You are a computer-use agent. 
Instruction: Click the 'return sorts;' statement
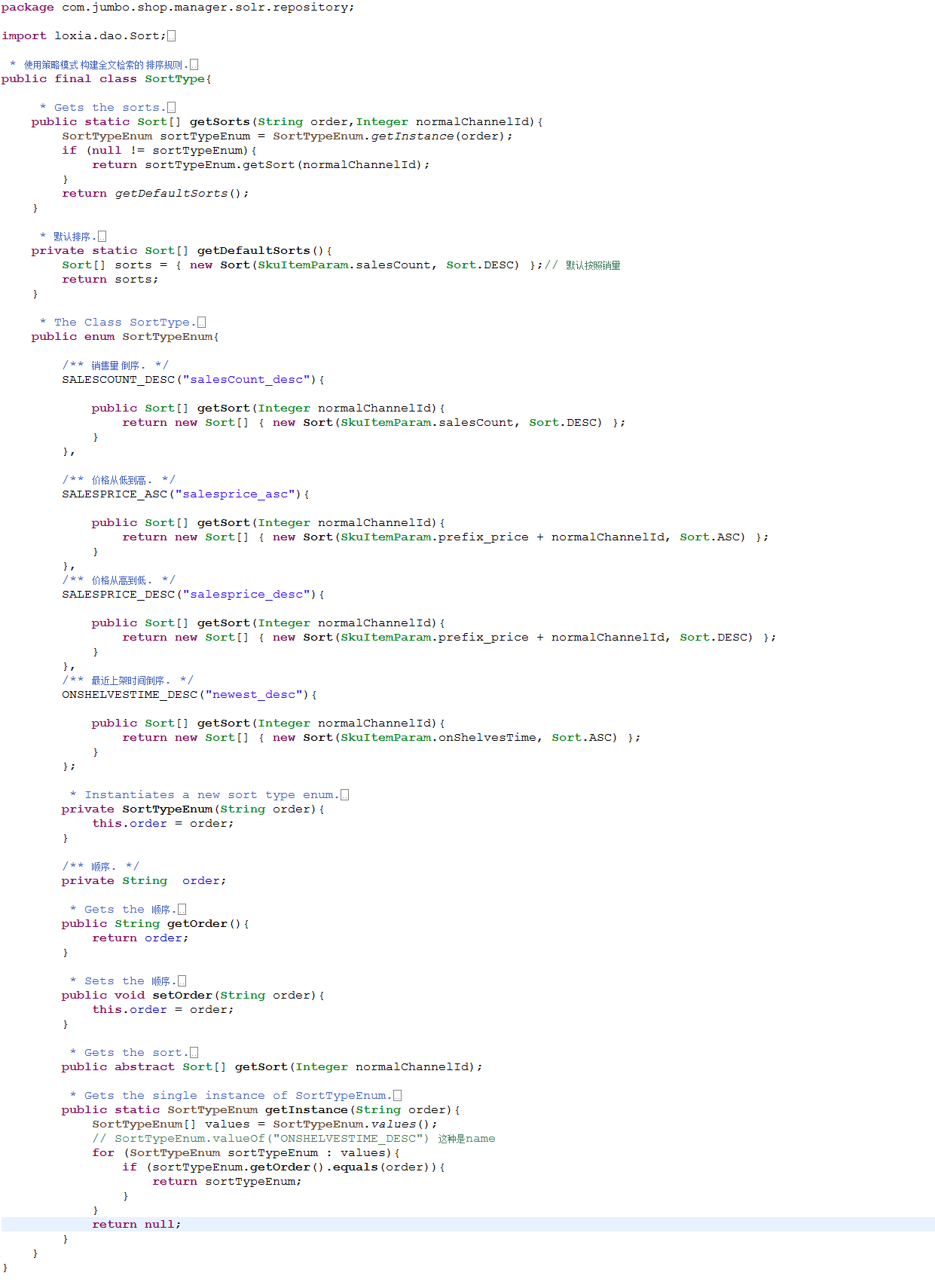point(110,280)
